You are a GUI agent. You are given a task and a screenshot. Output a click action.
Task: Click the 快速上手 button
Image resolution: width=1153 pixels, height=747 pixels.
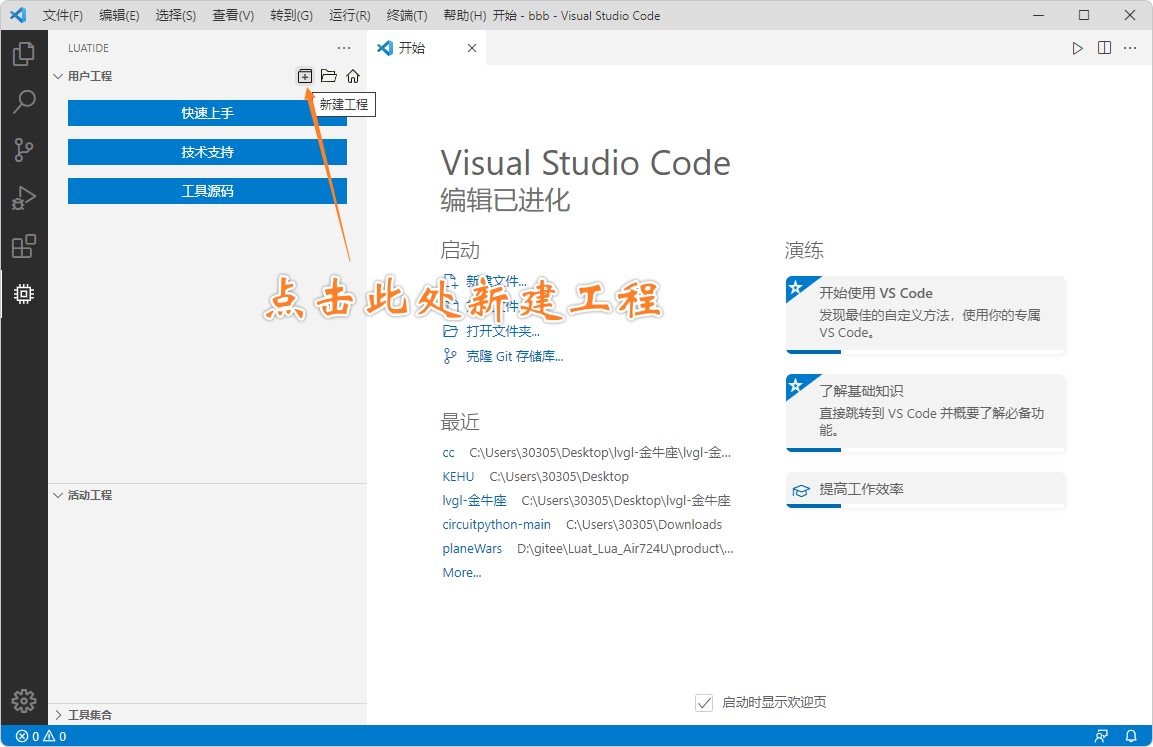[x=207, y=113]
